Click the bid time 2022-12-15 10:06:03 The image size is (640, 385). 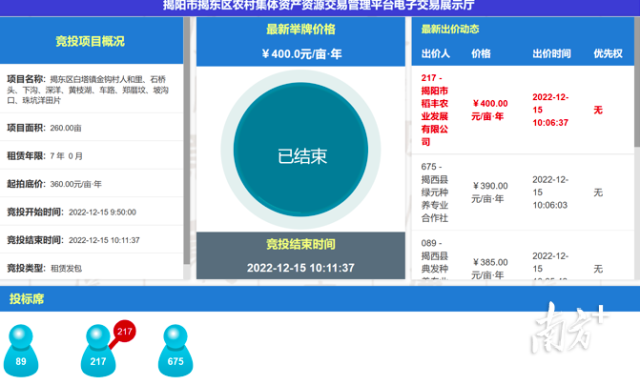click(x=551, y=192)
